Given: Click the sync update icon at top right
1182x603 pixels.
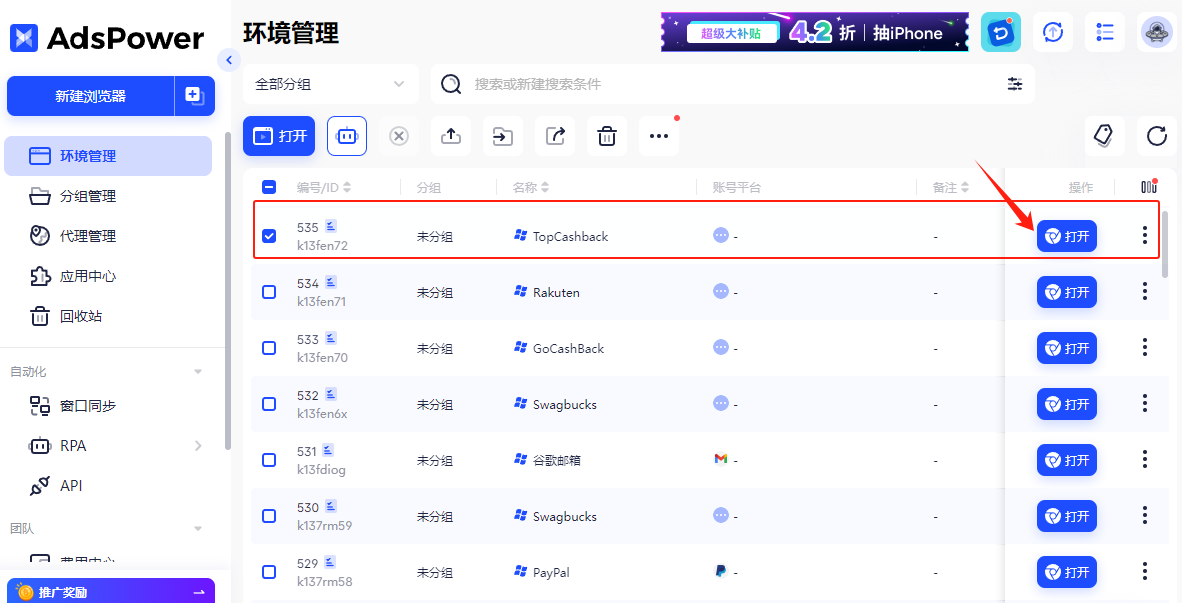Looking at the screenshot, I should point(1052,32).
